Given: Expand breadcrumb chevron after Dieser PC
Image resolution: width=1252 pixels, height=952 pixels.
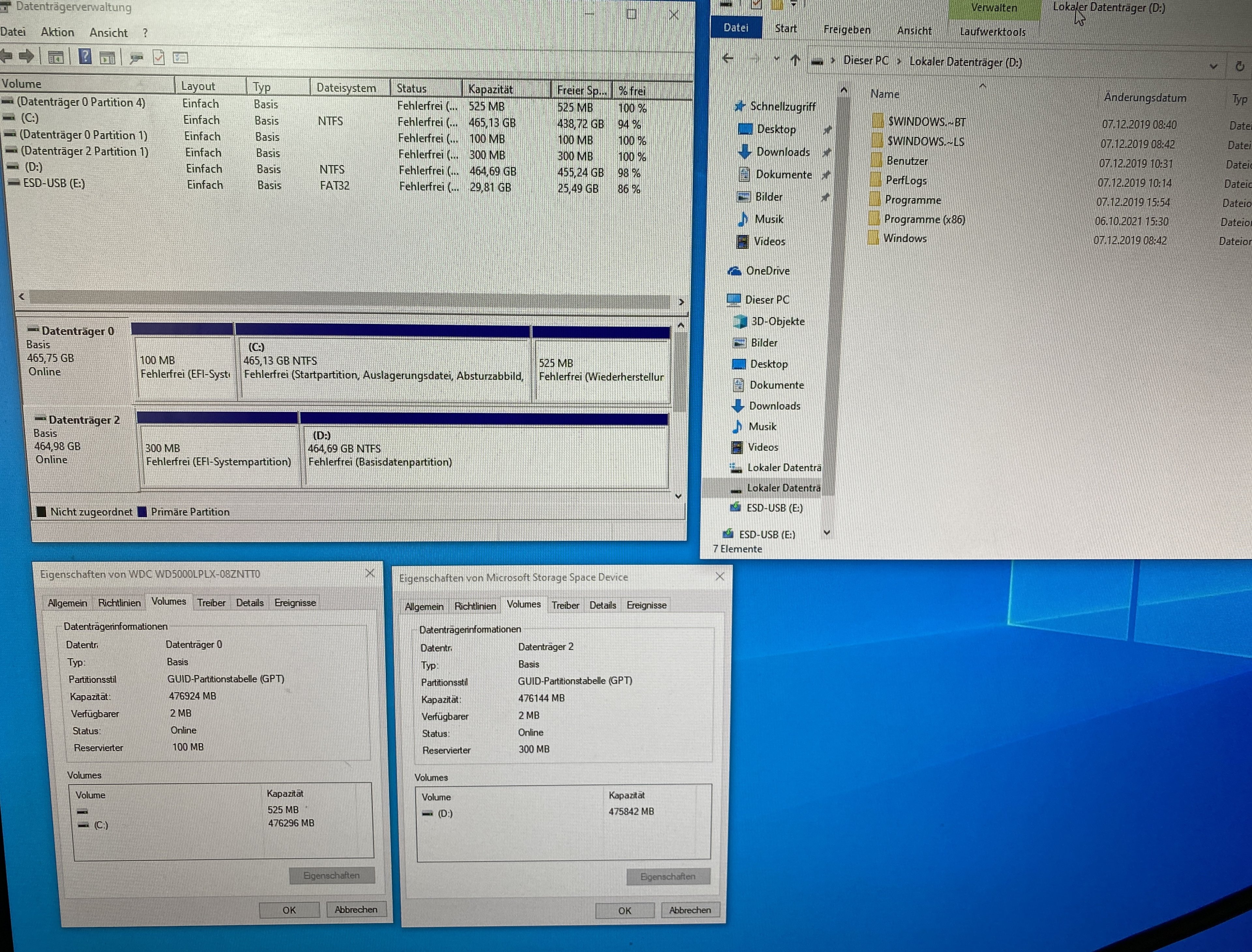Looking at the screenshot, I should (899, 61).
